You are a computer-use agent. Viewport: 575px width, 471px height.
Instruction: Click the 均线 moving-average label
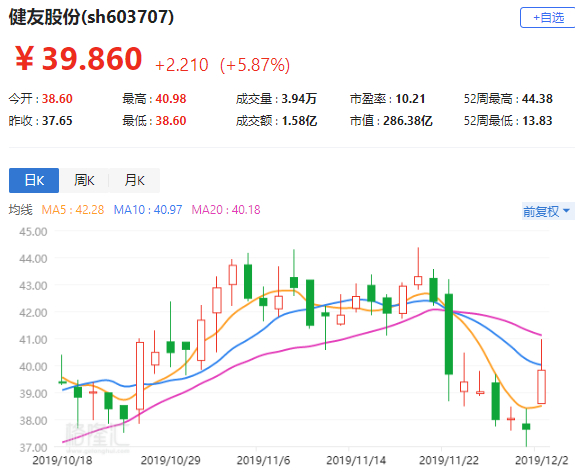coord(21,210)
